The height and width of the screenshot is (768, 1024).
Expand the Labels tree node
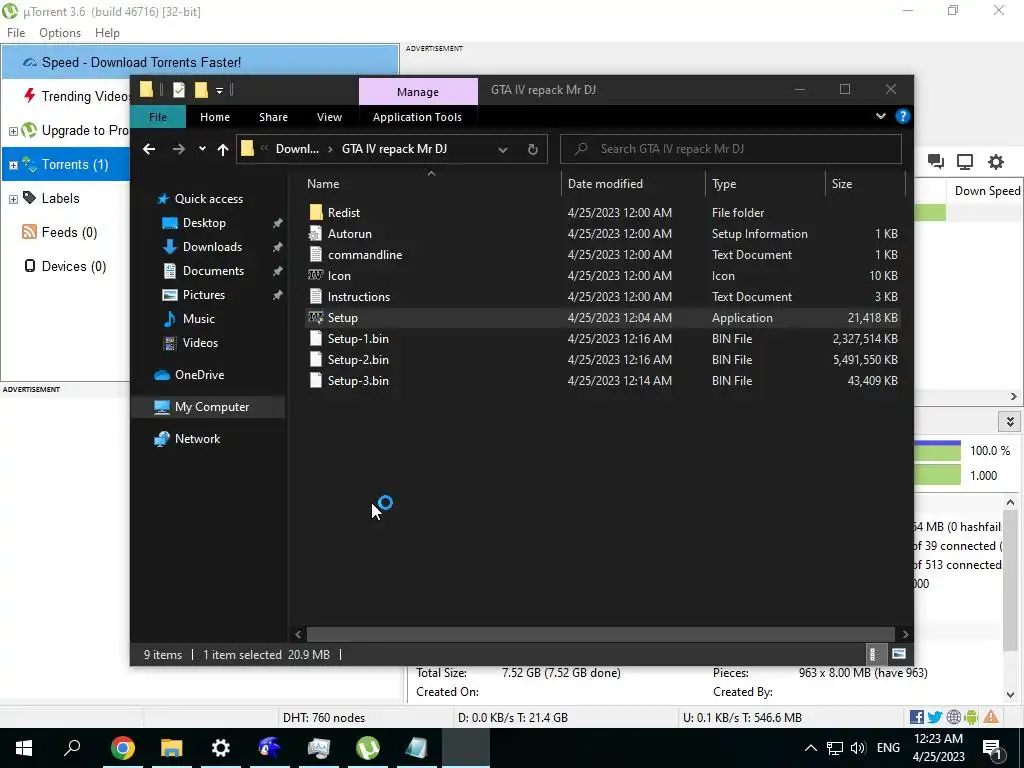point(13,199)
